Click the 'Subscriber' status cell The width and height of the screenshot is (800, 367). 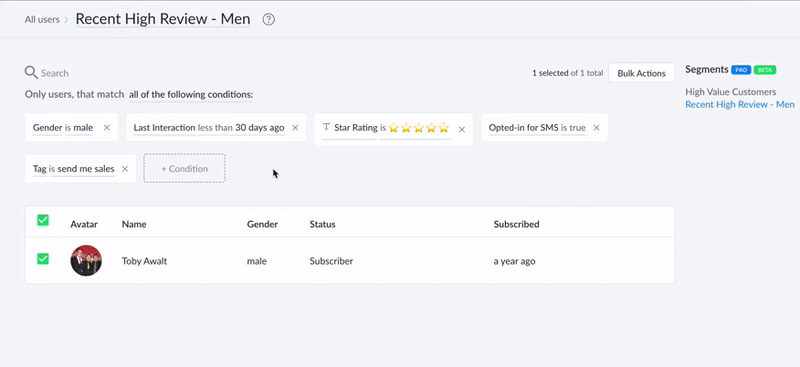click(331, 261)
